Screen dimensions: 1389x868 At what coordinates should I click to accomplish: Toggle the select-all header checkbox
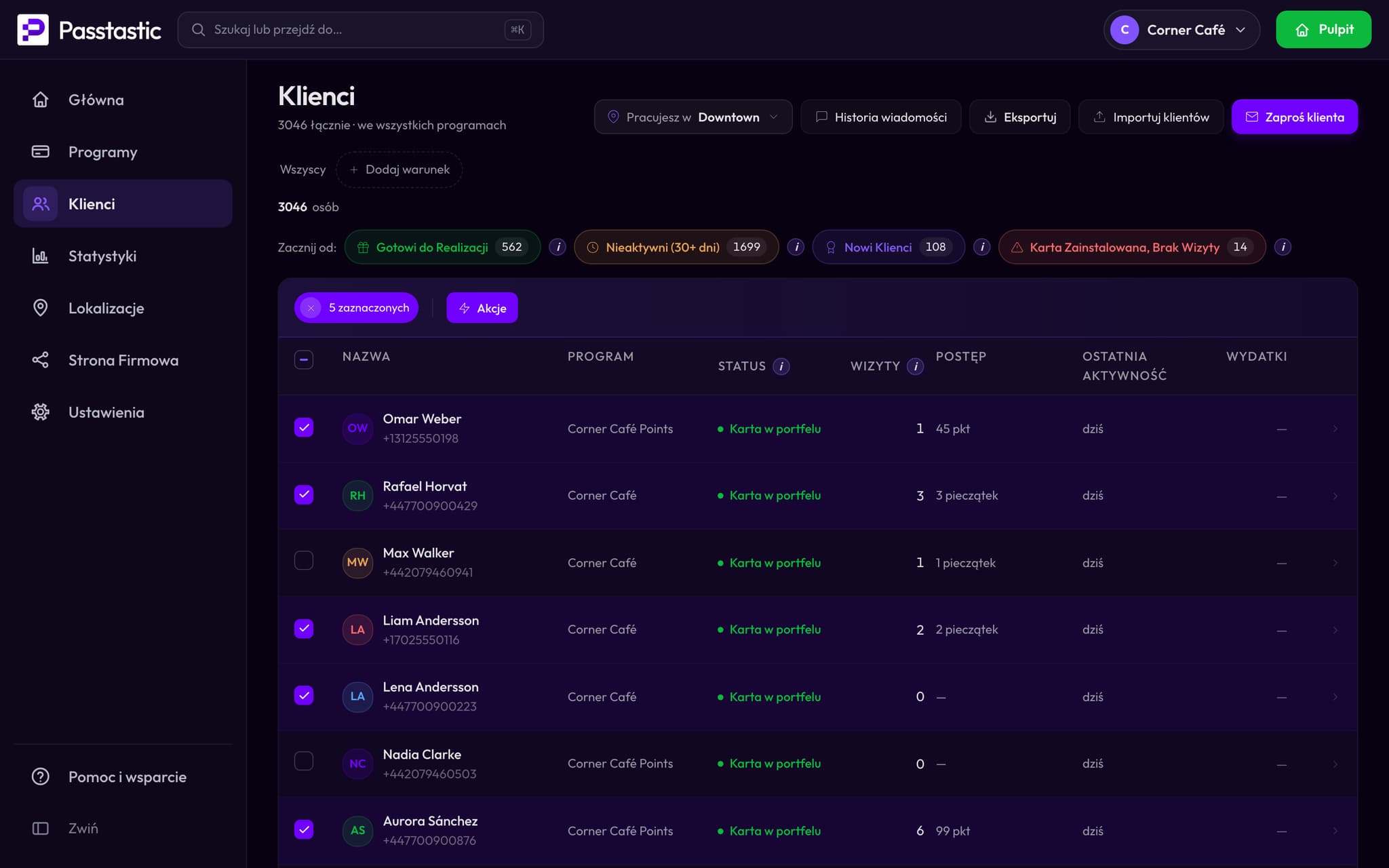(304, 359)
